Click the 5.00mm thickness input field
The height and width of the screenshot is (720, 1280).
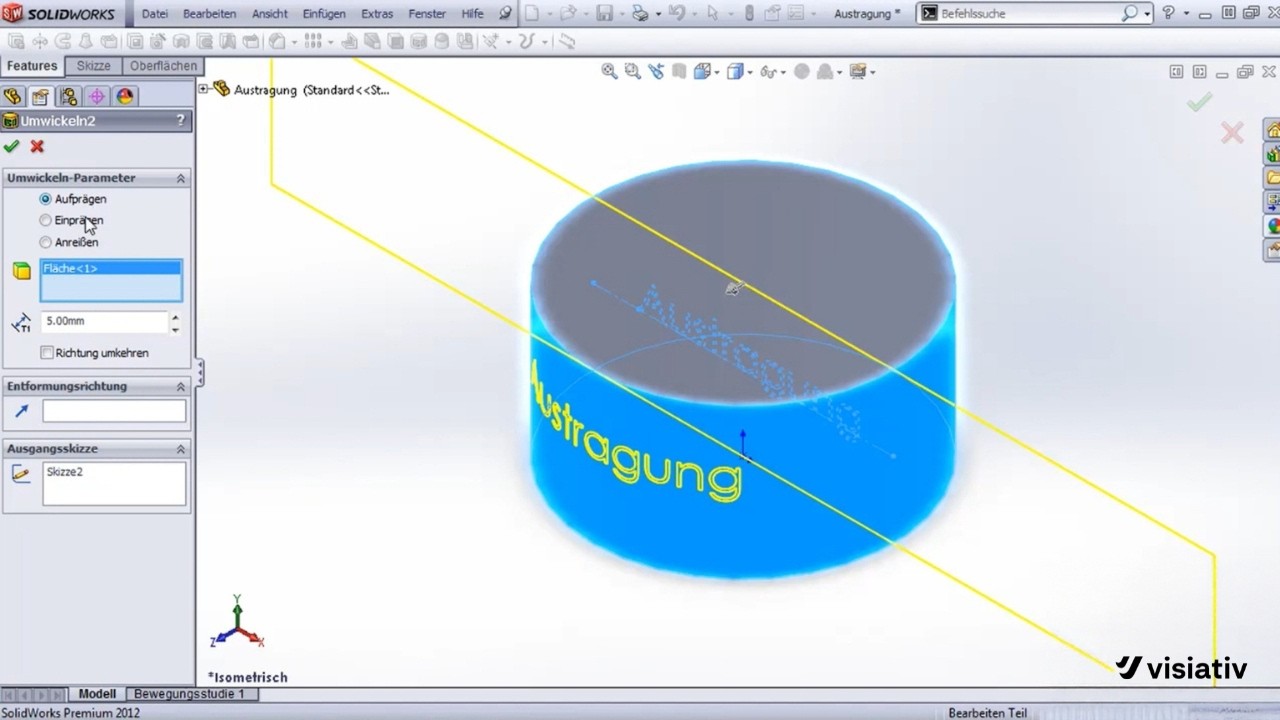tap(105, 321)
